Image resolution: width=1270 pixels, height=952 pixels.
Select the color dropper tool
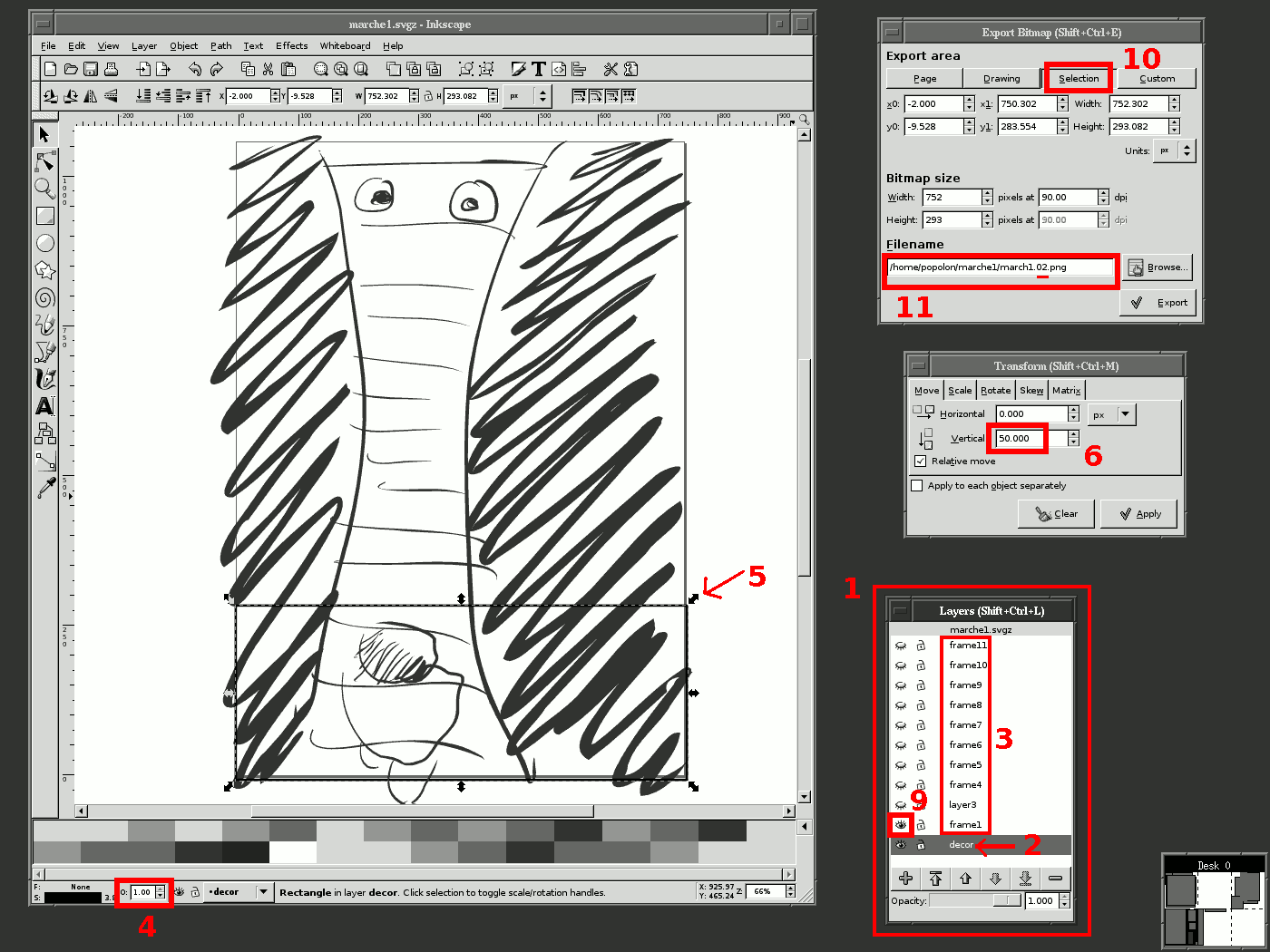44,488
